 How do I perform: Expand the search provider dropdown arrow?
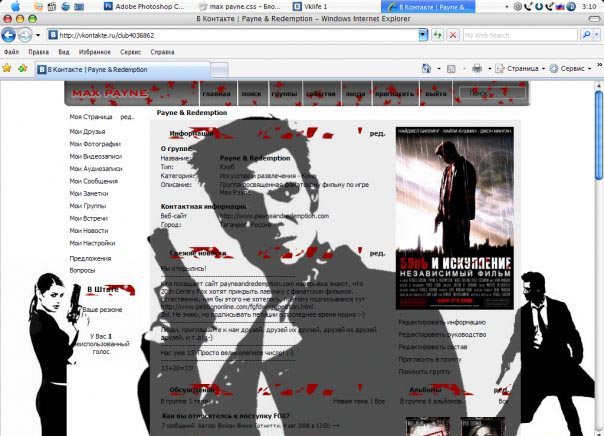pyautogui.click(x=597, y=35)
